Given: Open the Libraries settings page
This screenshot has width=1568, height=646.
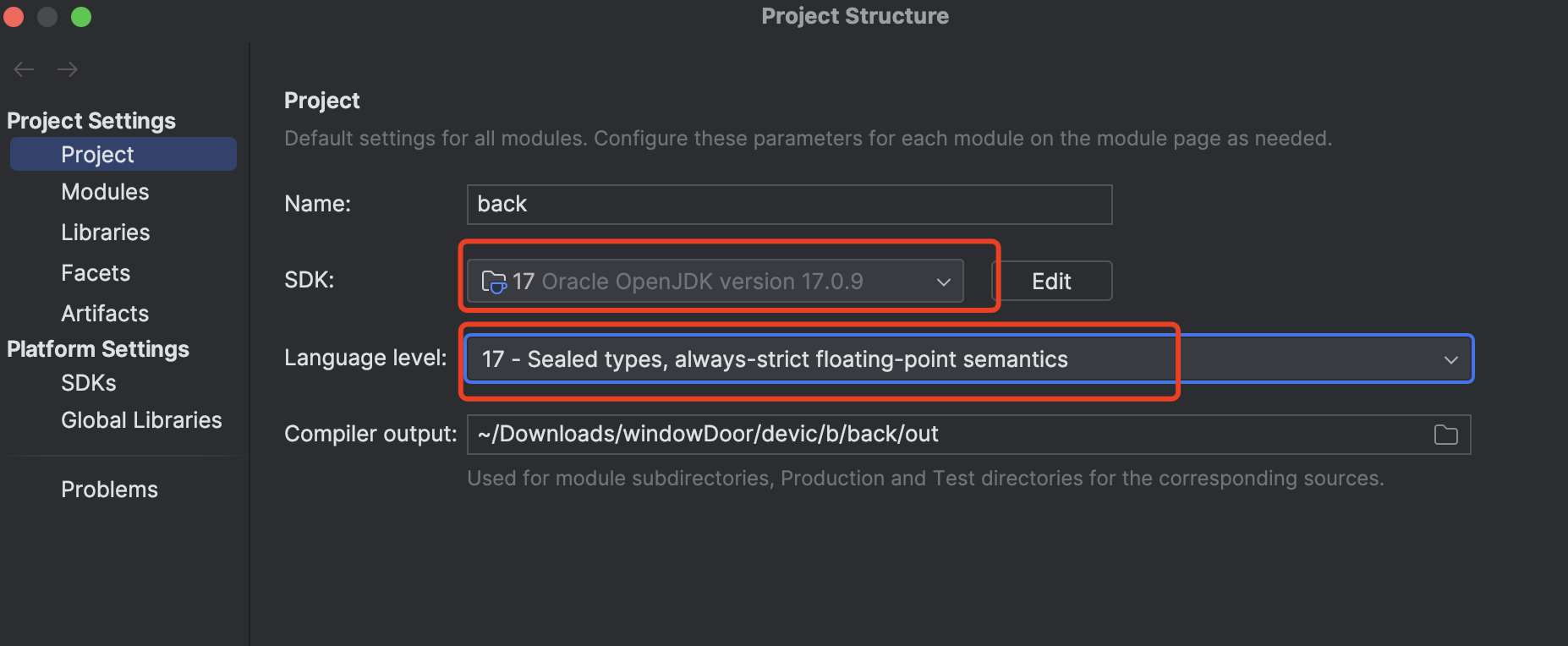Looking at the screenshot, I should (x=105, y=233).
